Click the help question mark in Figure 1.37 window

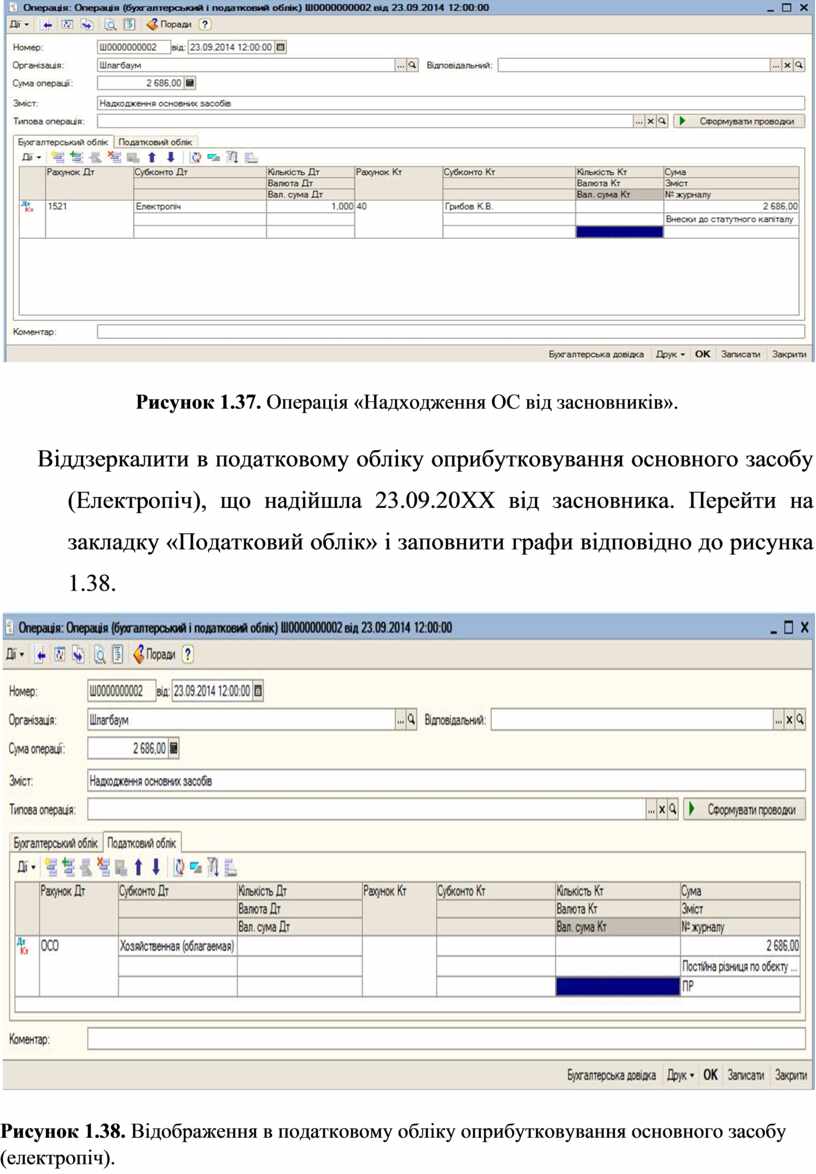205,25
